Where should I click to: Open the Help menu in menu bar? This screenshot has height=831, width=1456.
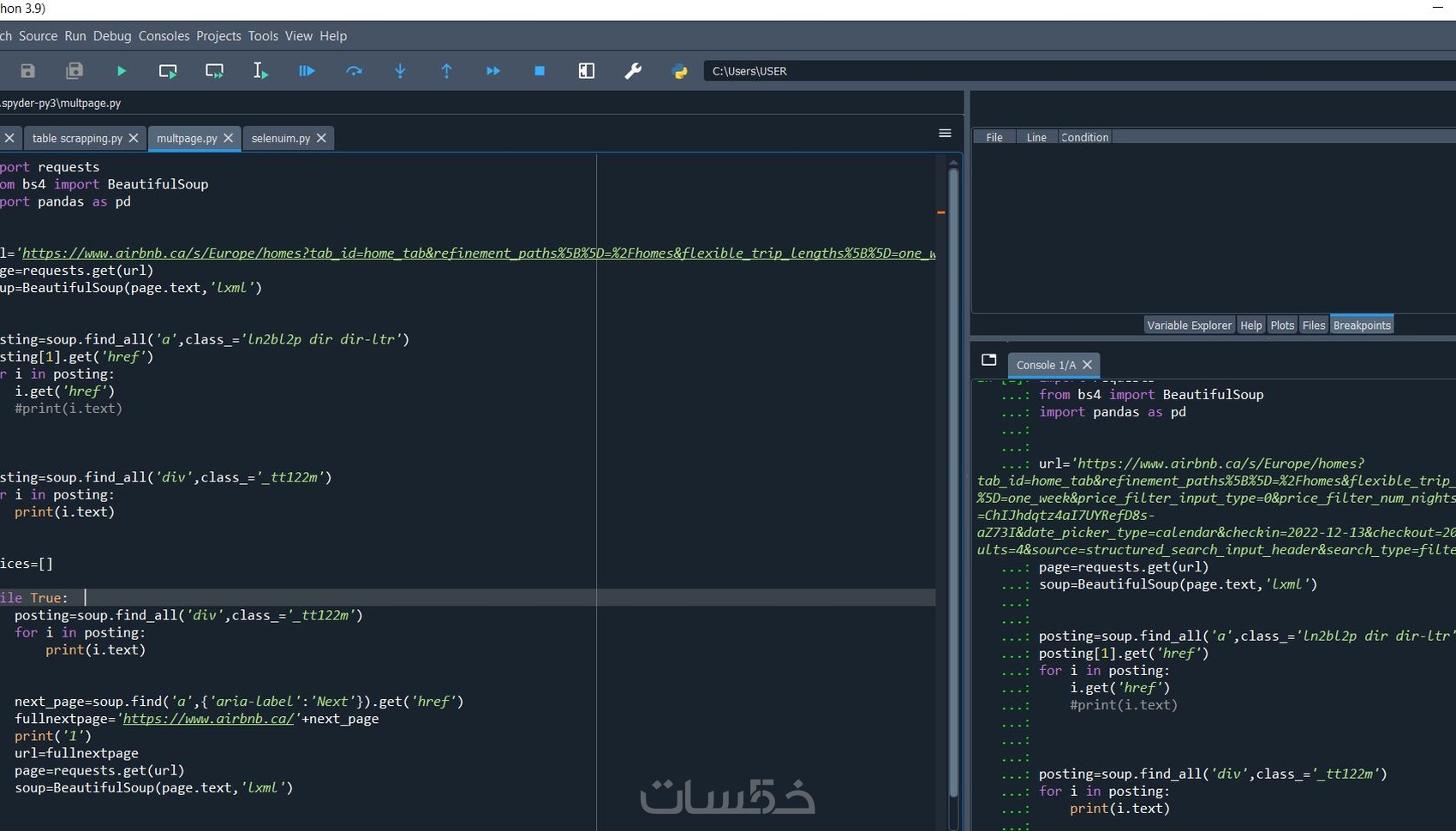(333, 36)
